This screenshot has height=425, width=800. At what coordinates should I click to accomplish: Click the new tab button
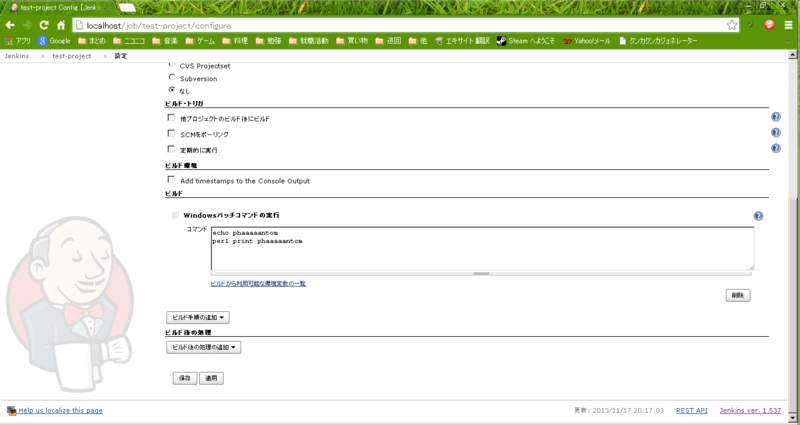[127, 8]
